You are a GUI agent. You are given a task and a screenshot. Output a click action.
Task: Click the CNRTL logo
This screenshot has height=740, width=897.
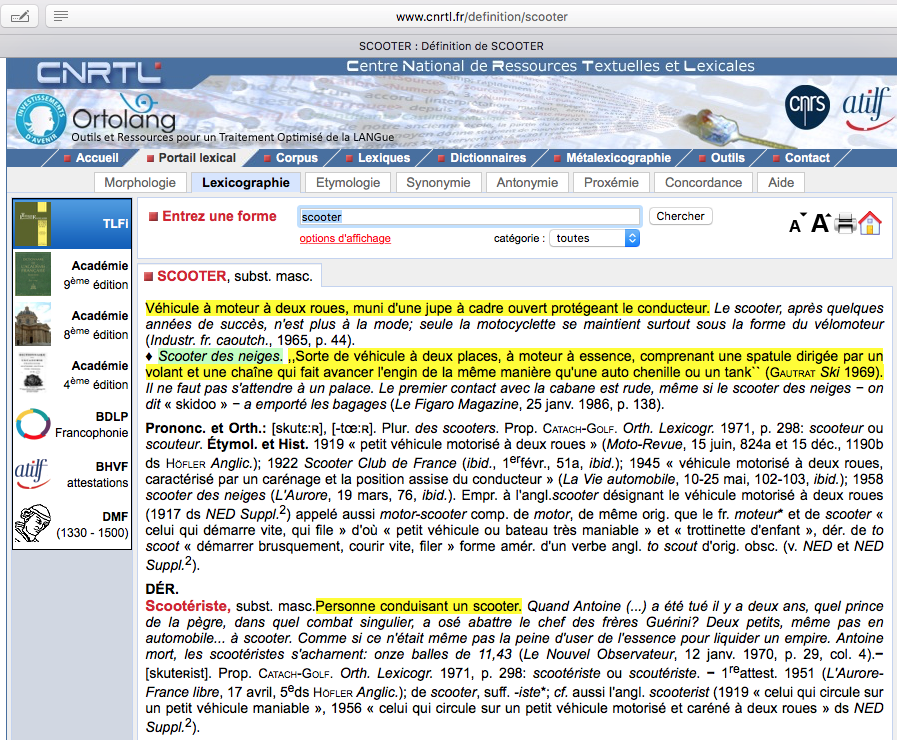click(x=99, y=72)
